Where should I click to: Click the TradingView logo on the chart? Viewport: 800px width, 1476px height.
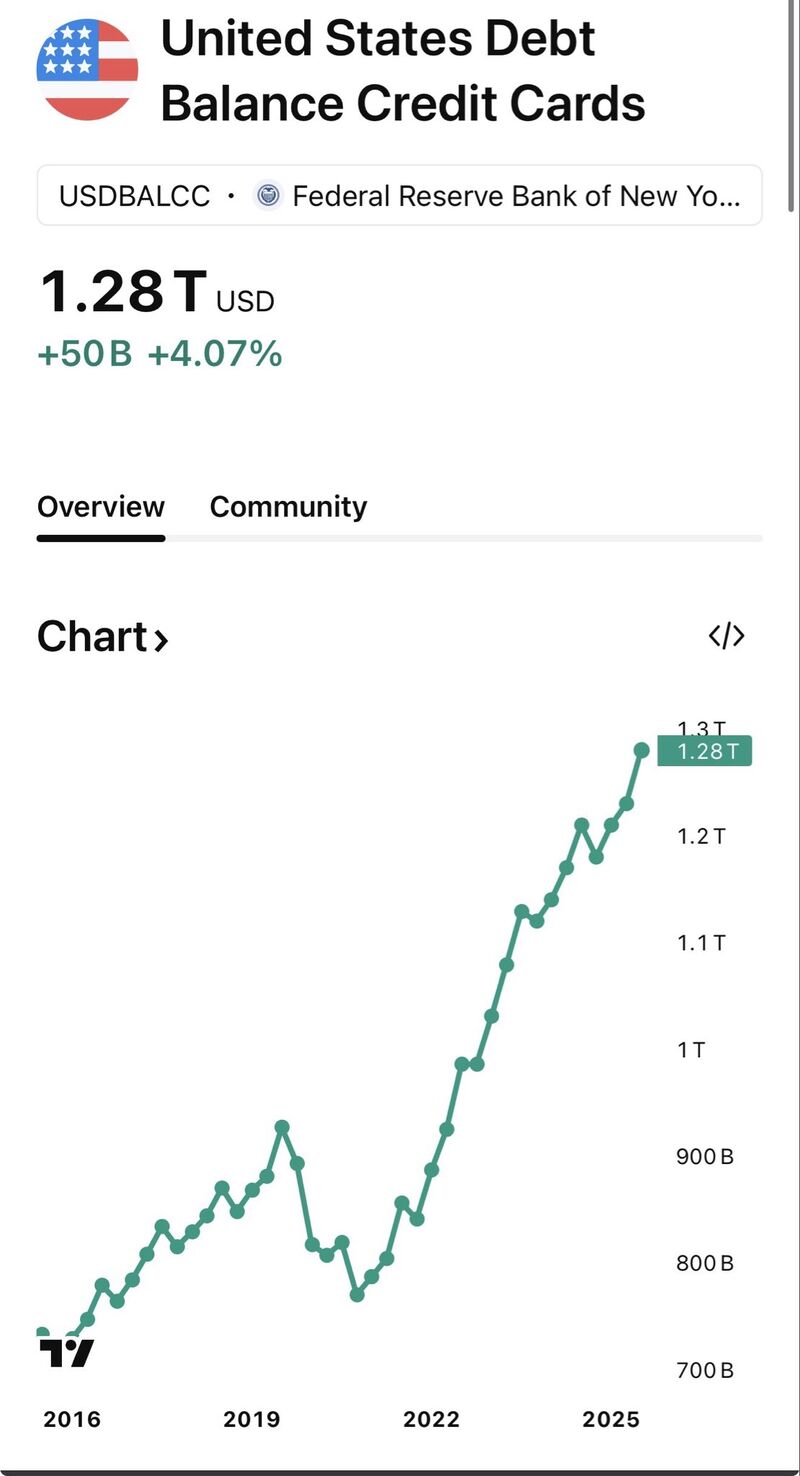[x=67, y=1353]
